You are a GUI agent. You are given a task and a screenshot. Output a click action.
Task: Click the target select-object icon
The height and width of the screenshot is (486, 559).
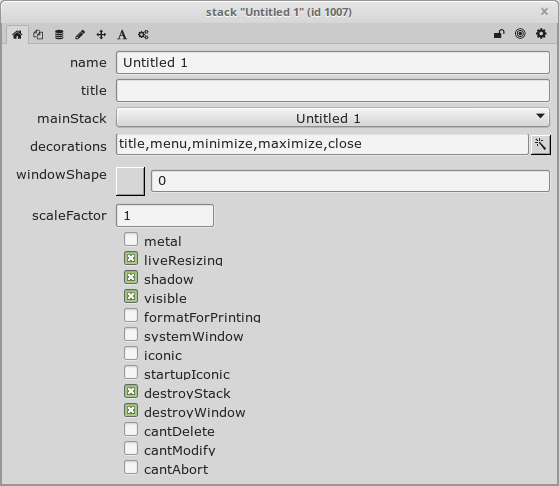(520, 34)
